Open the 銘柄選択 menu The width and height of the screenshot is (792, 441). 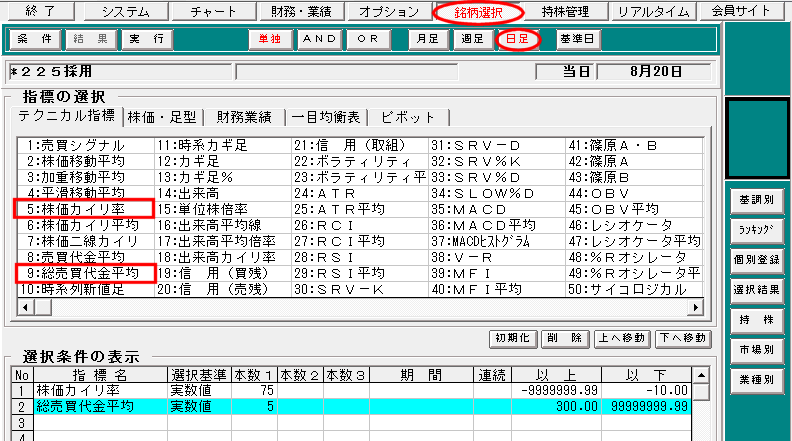[479, 12]
